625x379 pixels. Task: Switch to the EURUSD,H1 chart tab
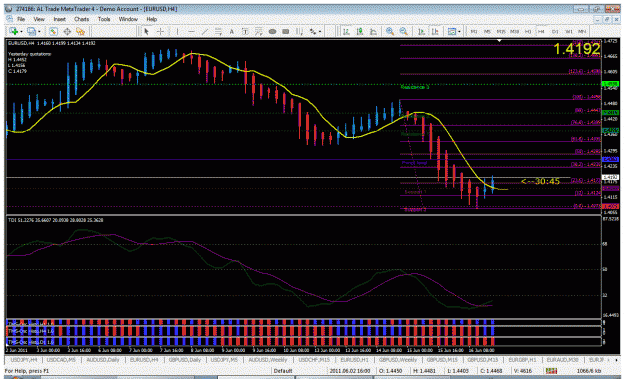354,360
